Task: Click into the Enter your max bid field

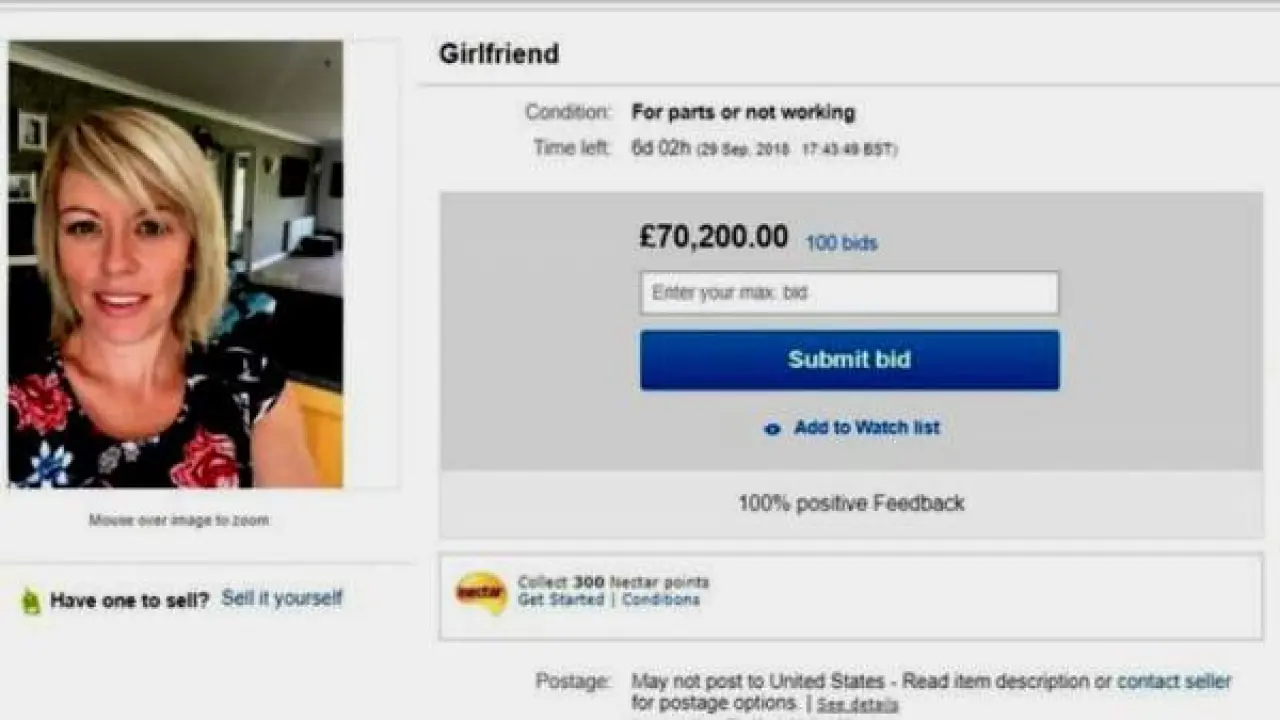Action: pos(849,293)
